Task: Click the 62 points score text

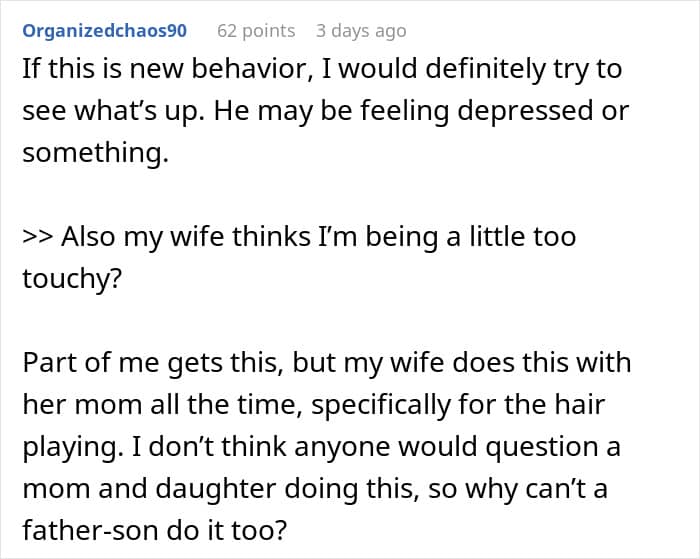Action: [x=256, y=31]
